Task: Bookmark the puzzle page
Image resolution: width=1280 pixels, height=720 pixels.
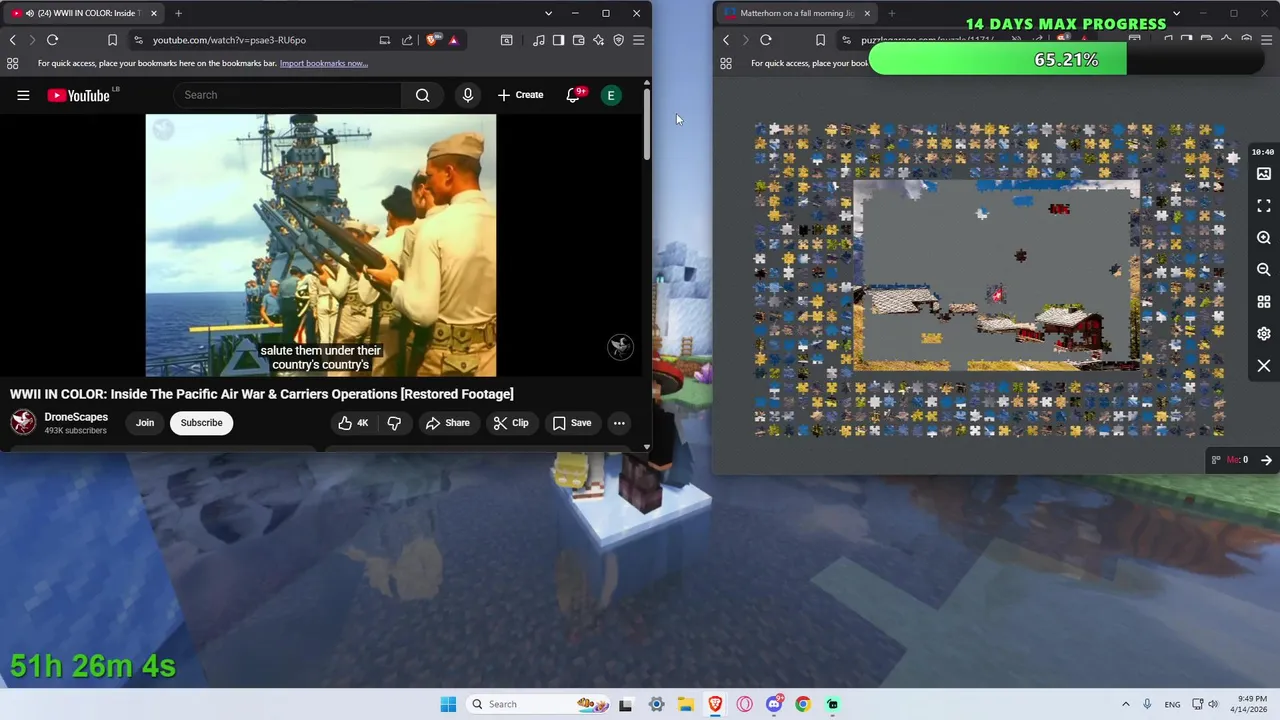Action: coord(820,40)
